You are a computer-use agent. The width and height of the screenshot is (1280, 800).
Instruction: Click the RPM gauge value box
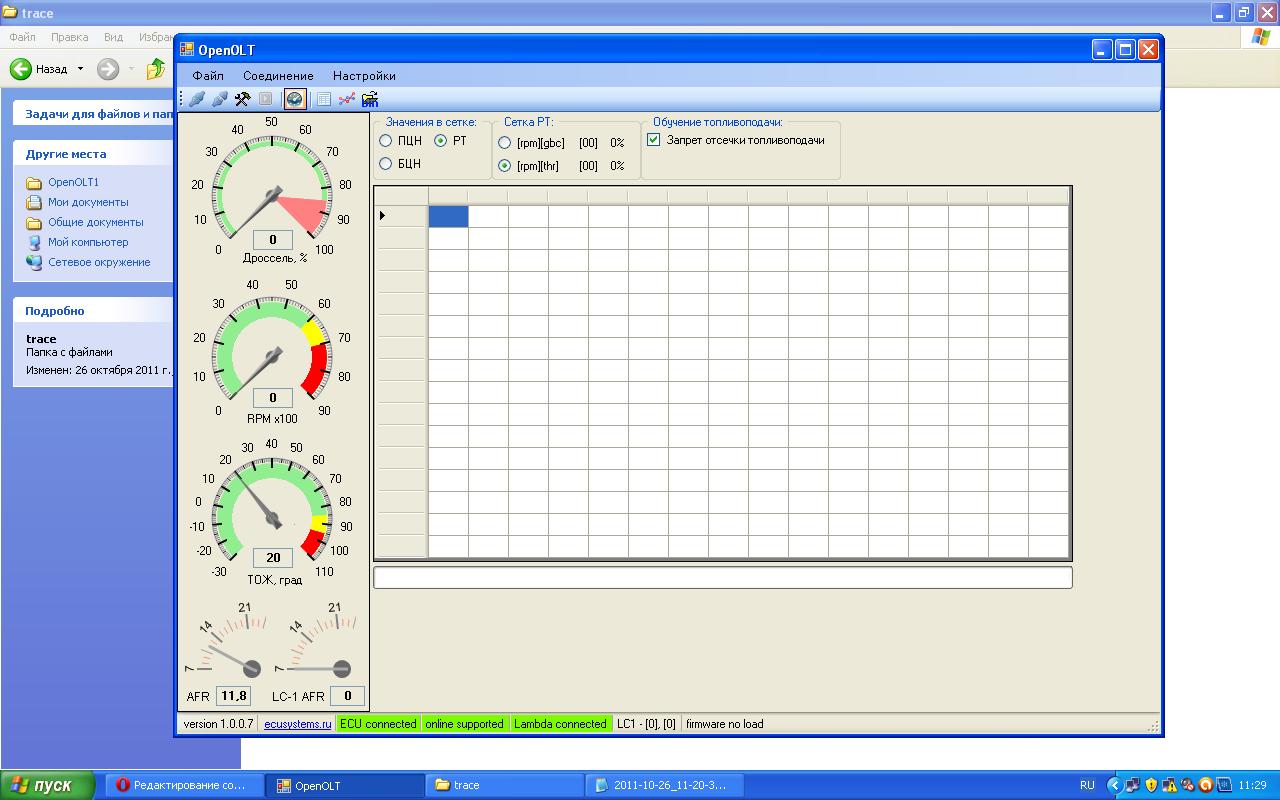273,398
